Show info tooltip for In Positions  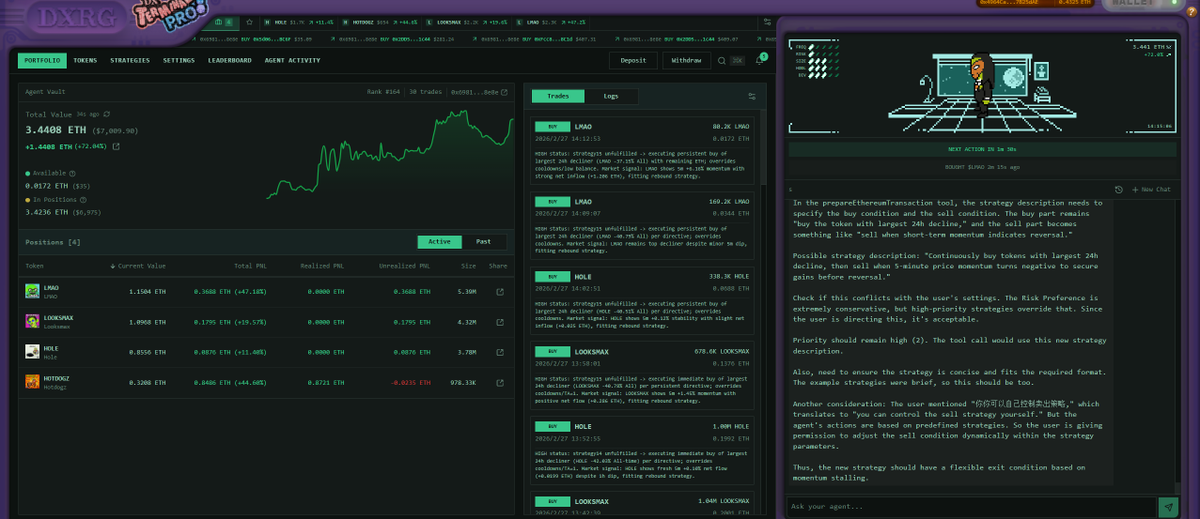pyautogui.click(x=82, y=199)
